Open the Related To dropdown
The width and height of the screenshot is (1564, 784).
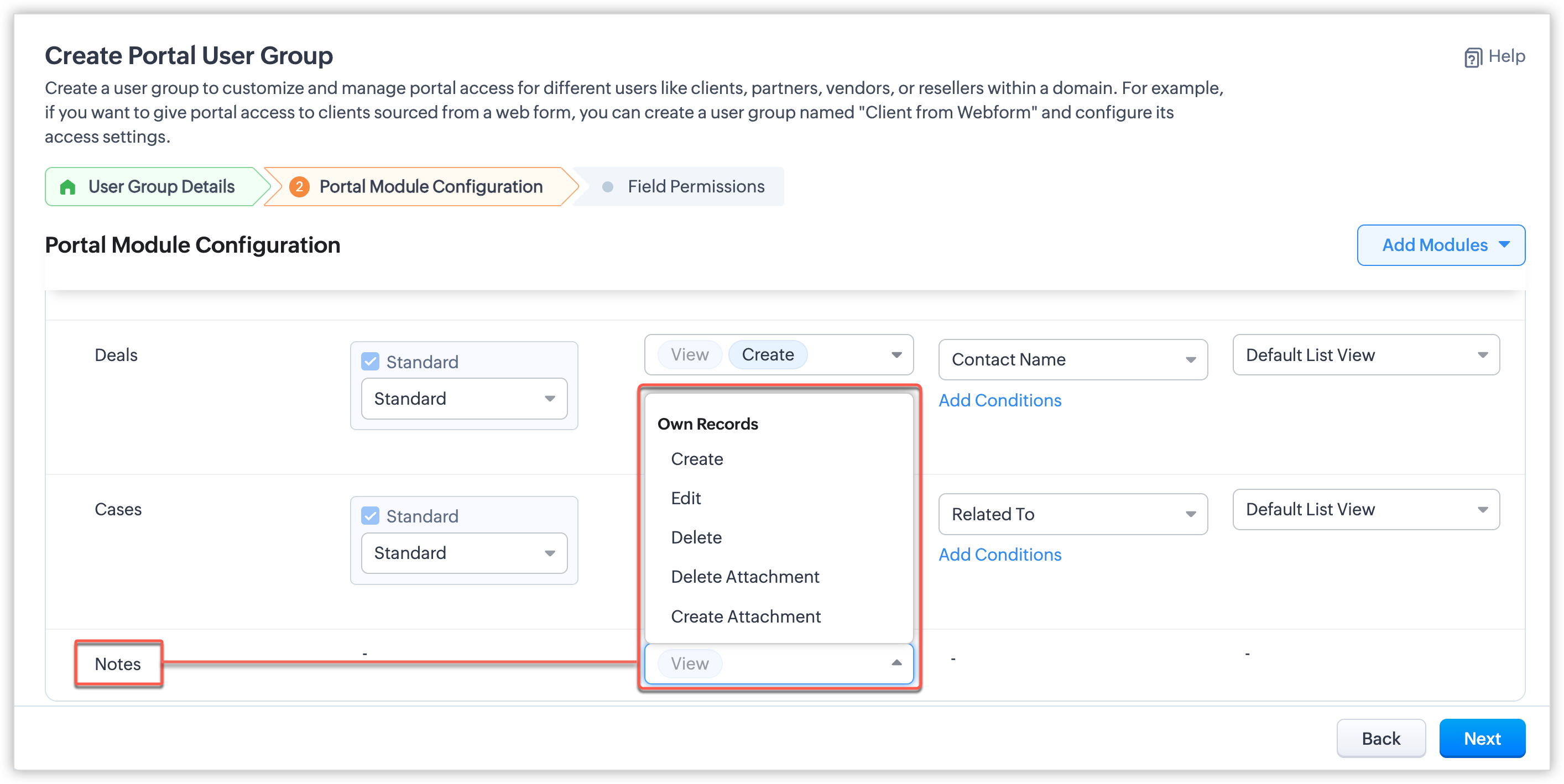pyautogui.click(x=1072, y=514)
